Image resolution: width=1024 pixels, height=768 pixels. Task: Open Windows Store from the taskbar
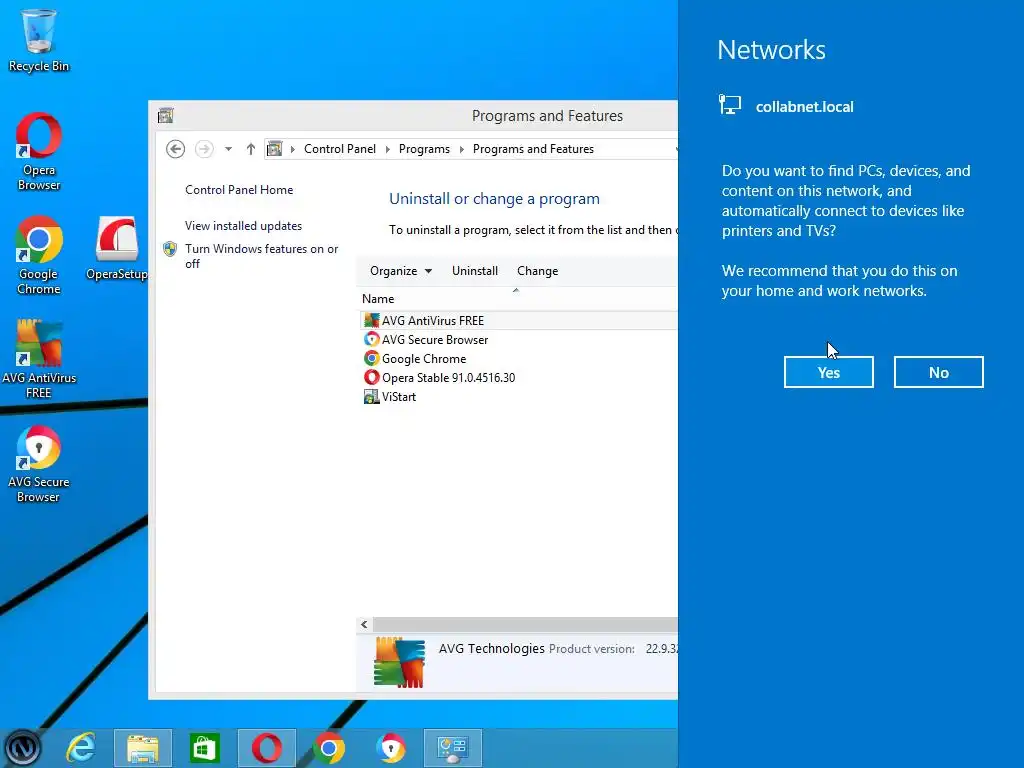pos(204,748)
